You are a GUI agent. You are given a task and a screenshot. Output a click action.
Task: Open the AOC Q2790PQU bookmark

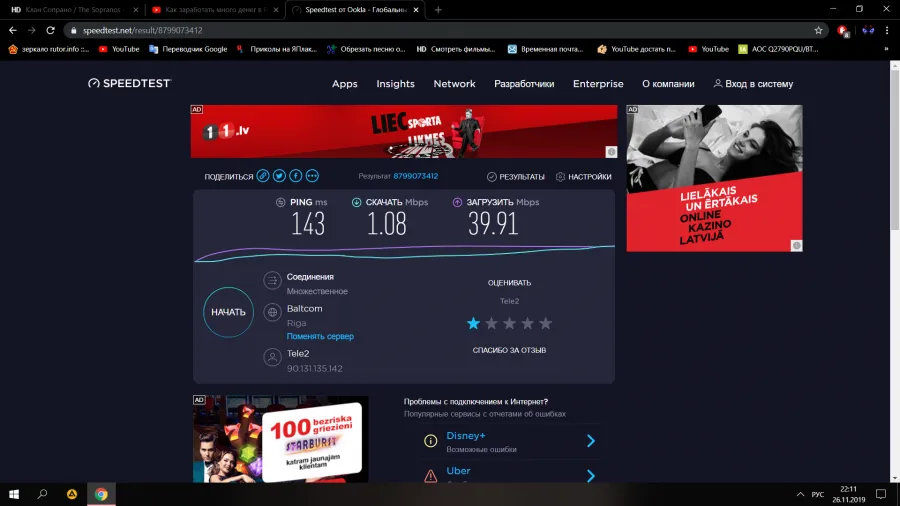pos(779,49)
